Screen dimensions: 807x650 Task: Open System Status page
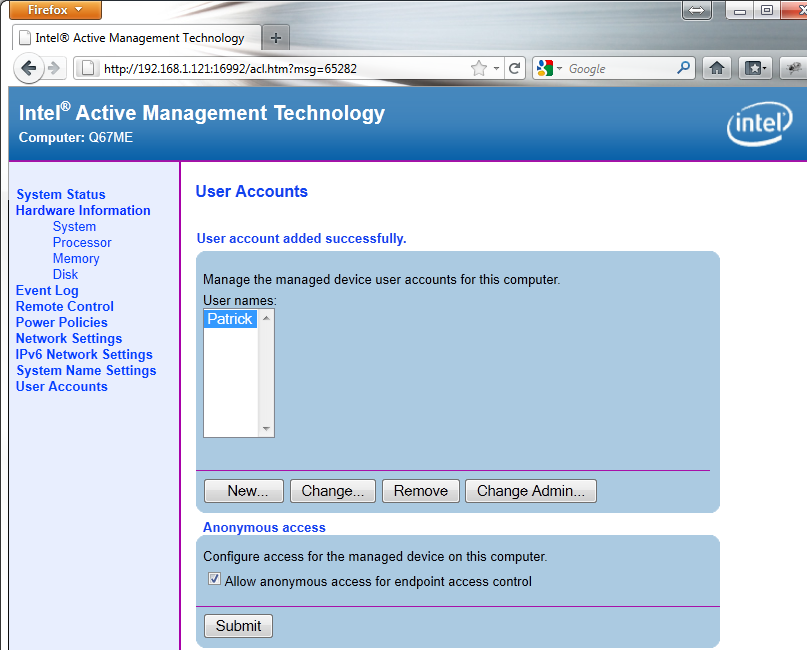pyautogui.click(x=61, y=195)
